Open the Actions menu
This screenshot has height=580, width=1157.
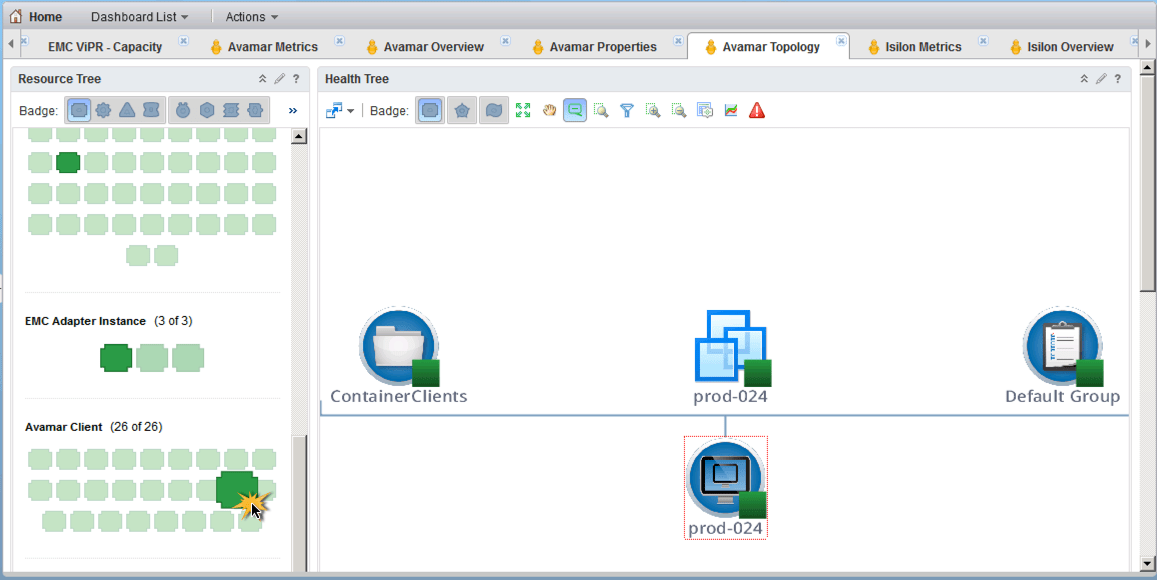252,16
